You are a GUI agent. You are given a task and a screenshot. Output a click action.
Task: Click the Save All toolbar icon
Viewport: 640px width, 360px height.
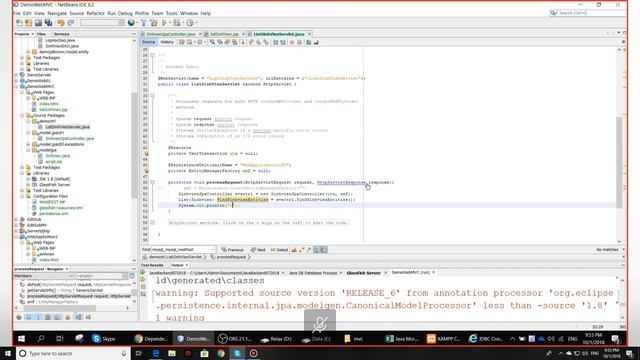point(49,23)
